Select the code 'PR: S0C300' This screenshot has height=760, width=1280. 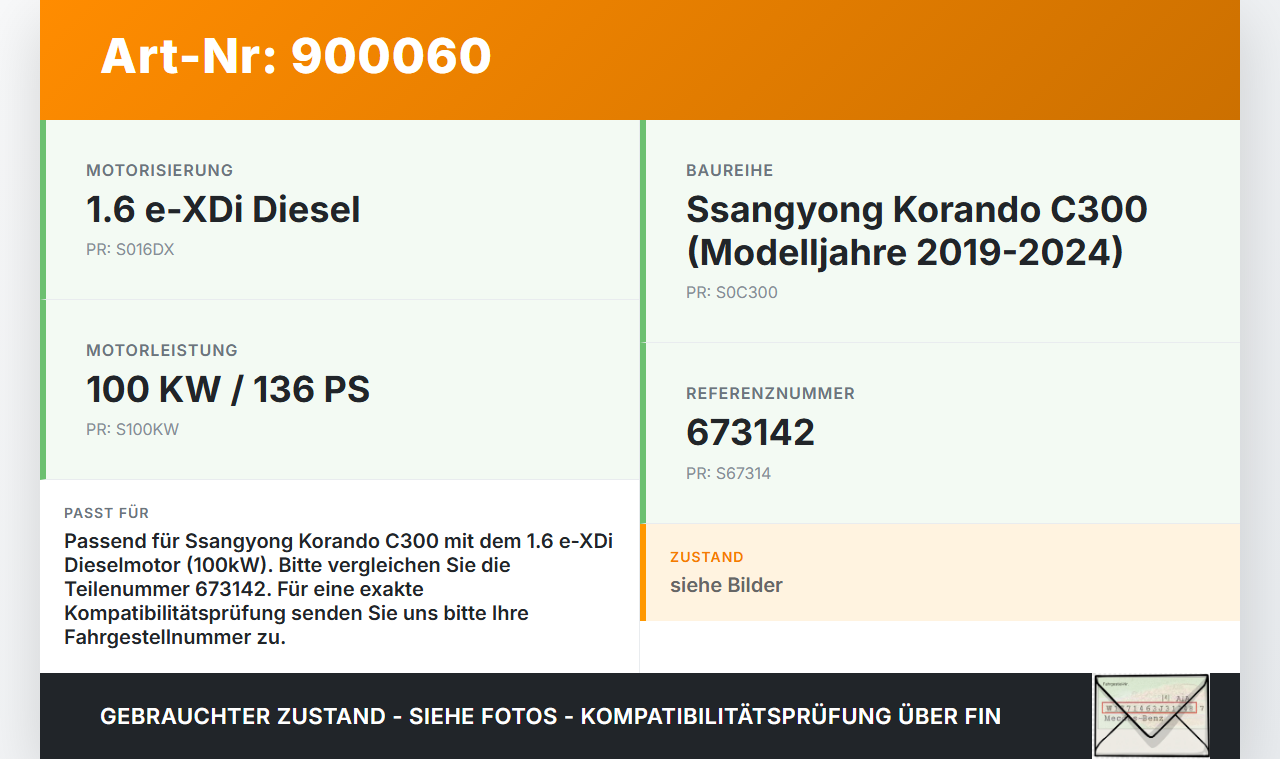732,293
